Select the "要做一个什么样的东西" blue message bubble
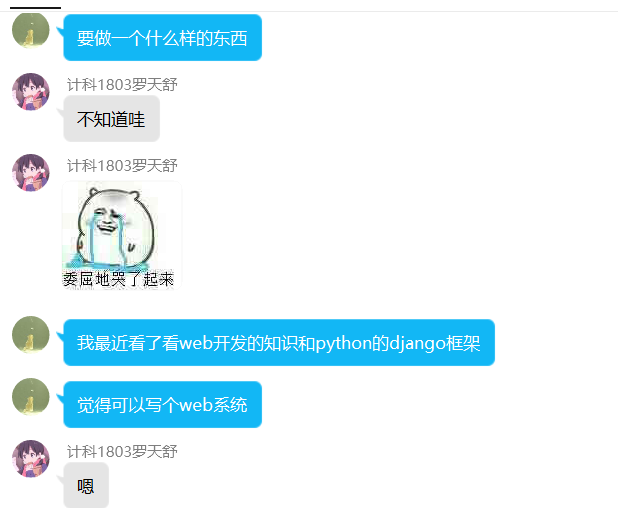 162,38
